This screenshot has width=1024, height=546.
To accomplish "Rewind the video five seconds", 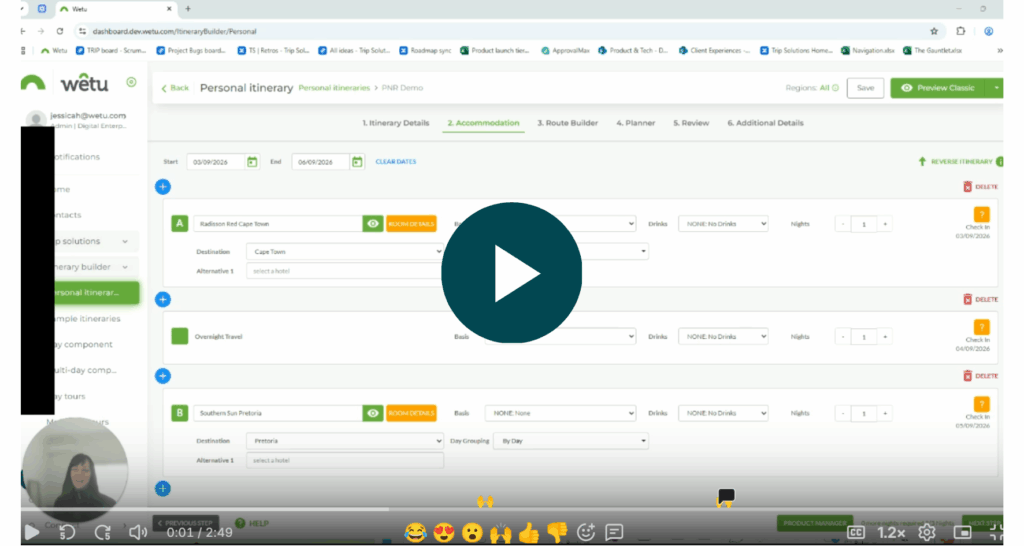I will pyautogui.click(x=67, y=532).
